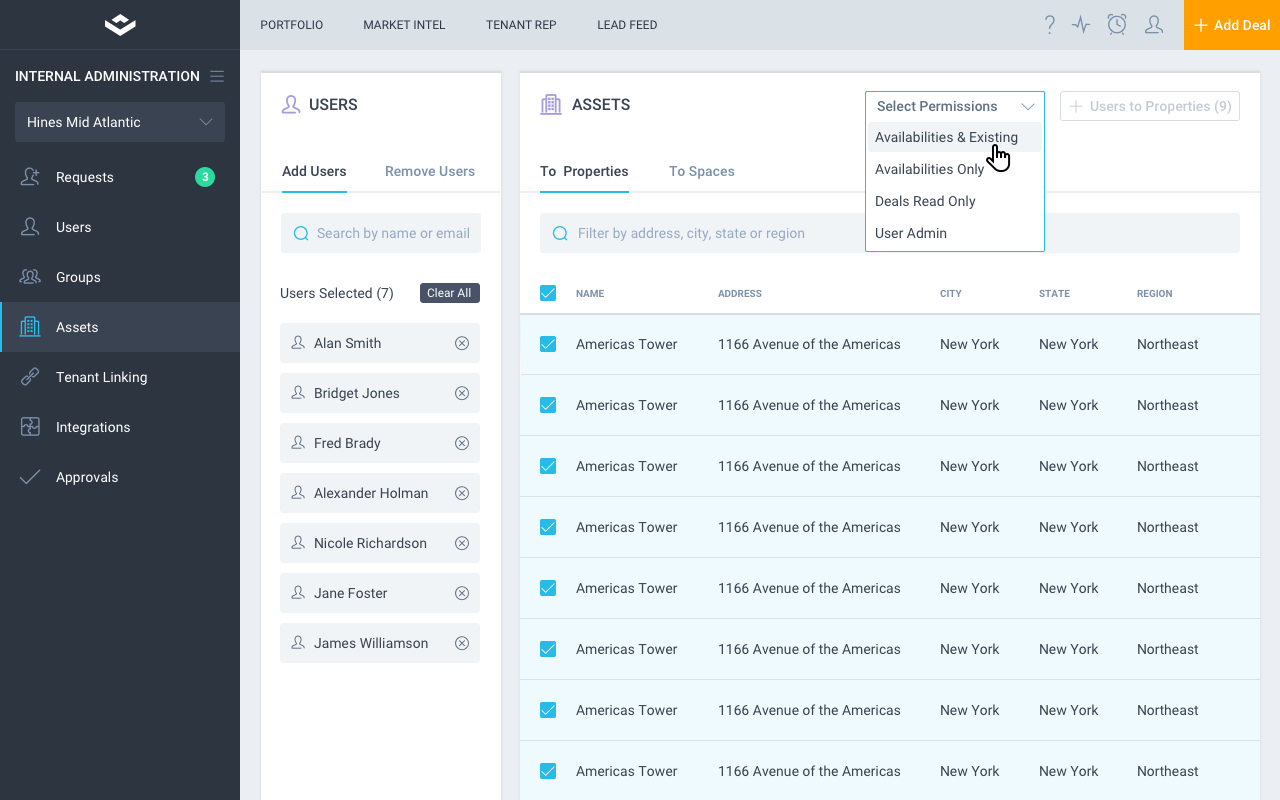The width and height of the screenshot is (1280, 800).
Task: Click the company logo in the top left
Action: (x=120, y=25)
